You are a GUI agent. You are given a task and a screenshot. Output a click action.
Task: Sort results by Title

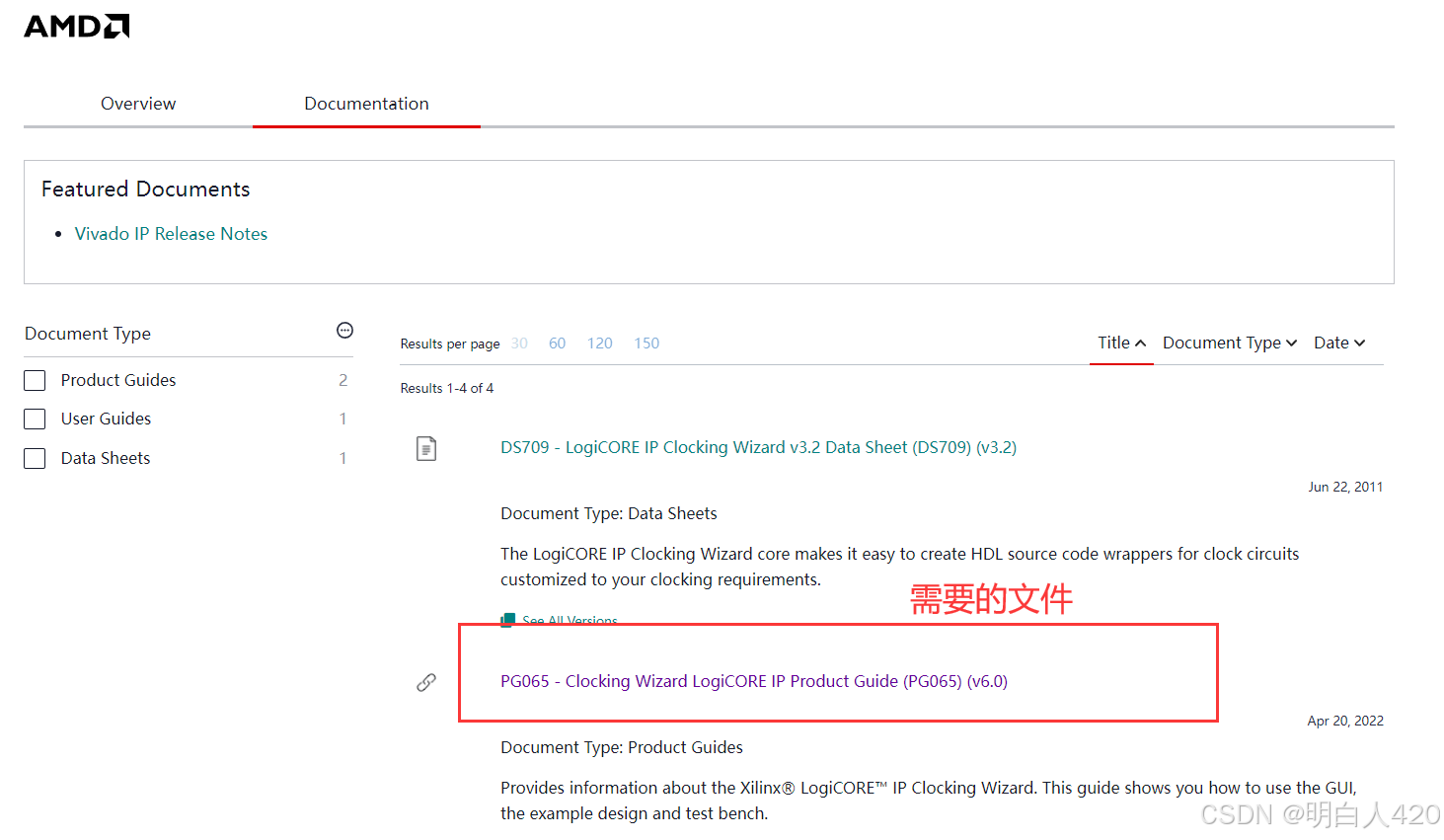click(1121, 343)
